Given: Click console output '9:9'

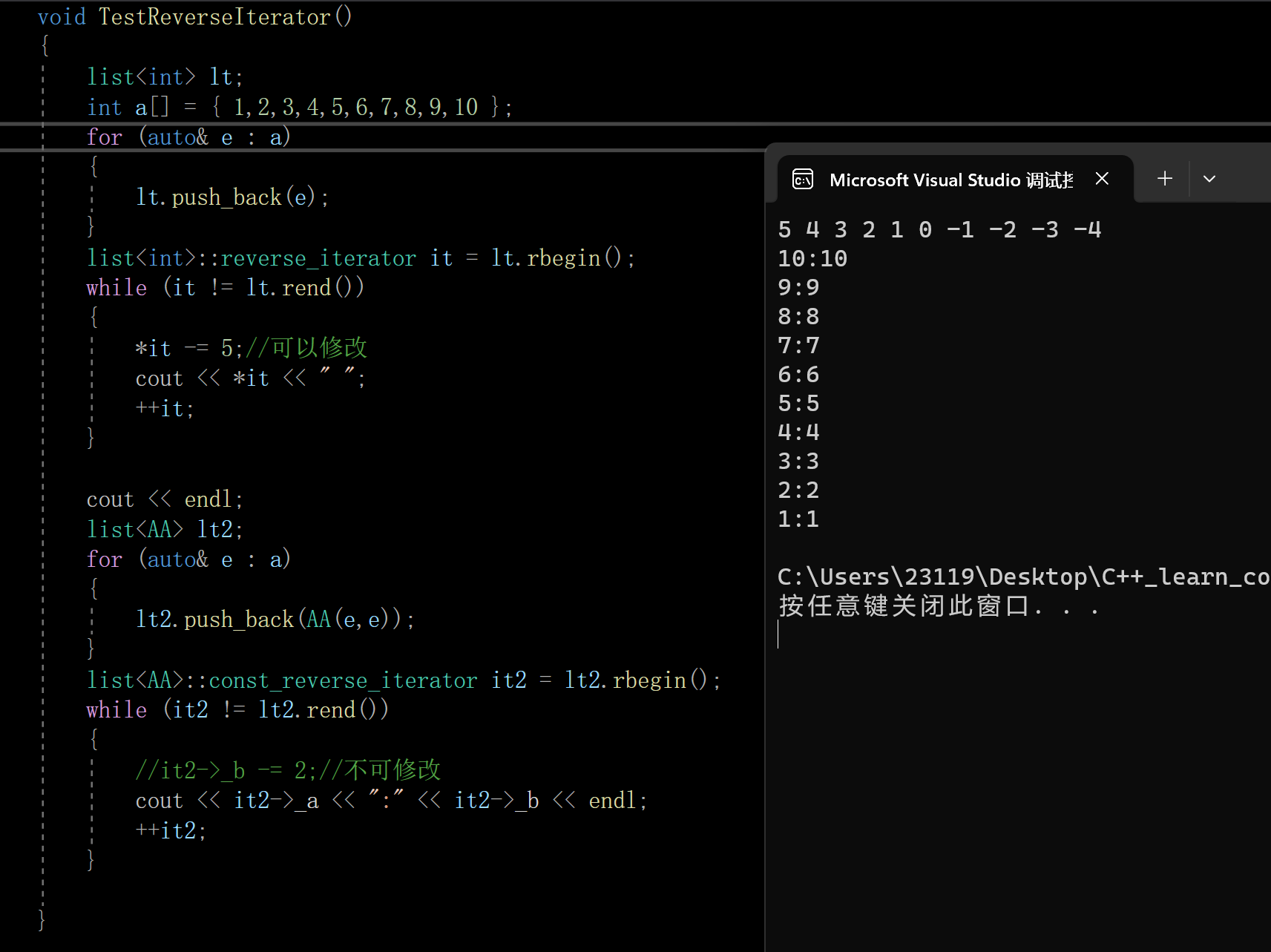Looking at the screenshot, I should pos(798,288).
